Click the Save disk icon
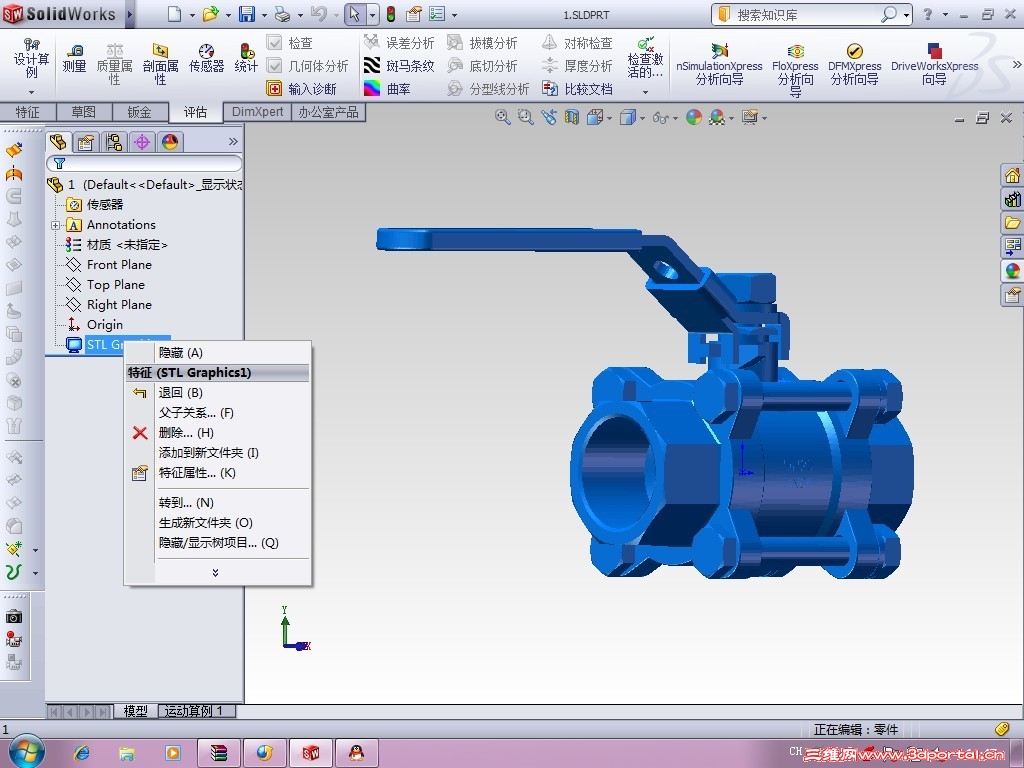Screen dimensions: 1024x768 point(247,14)
